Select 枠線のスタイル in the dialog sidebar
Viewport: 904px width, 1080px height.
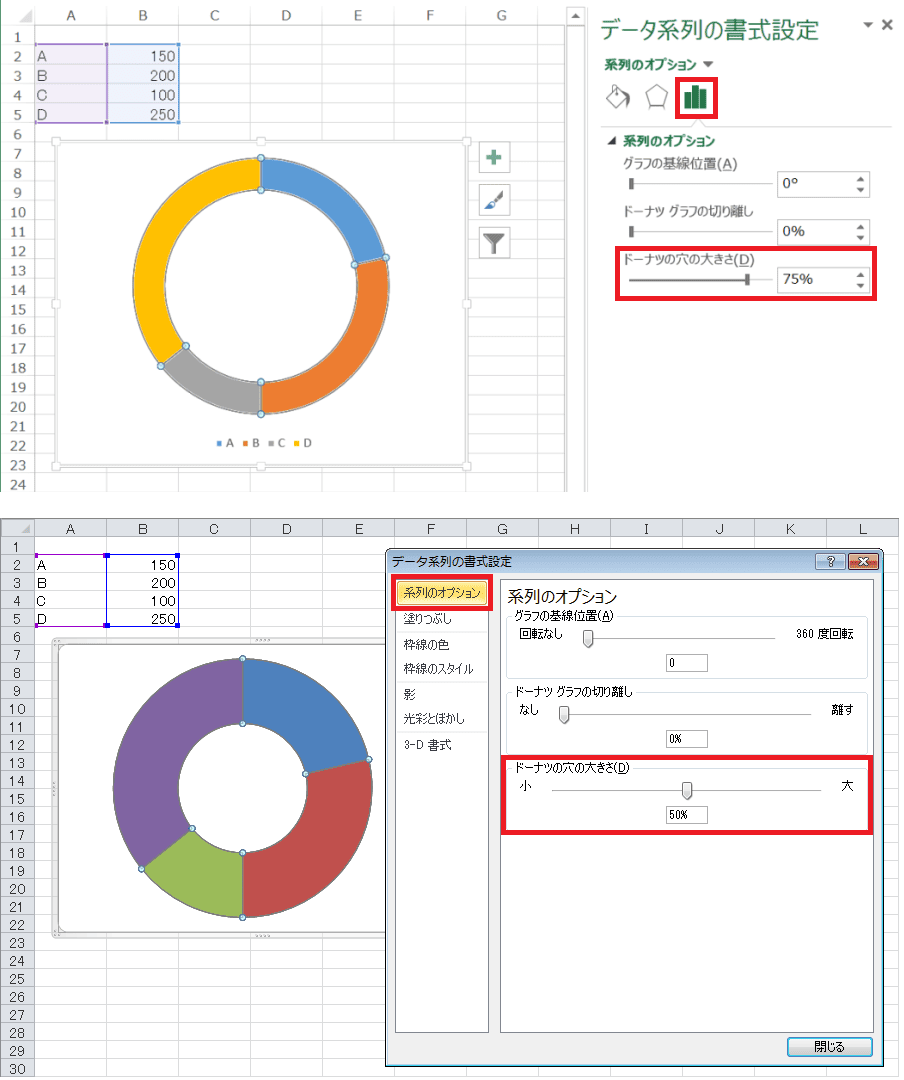[437, 669]
